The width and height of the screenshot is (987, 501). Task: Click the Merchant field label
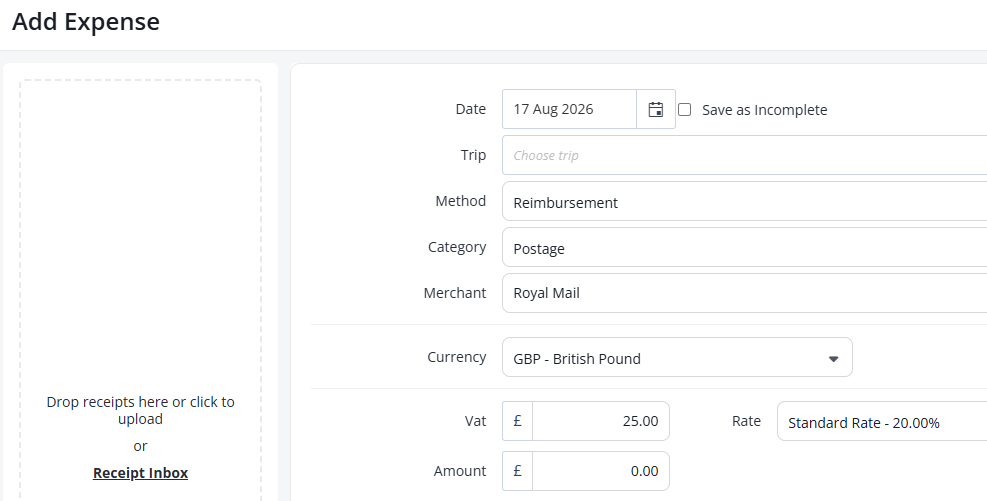(454, 293)
